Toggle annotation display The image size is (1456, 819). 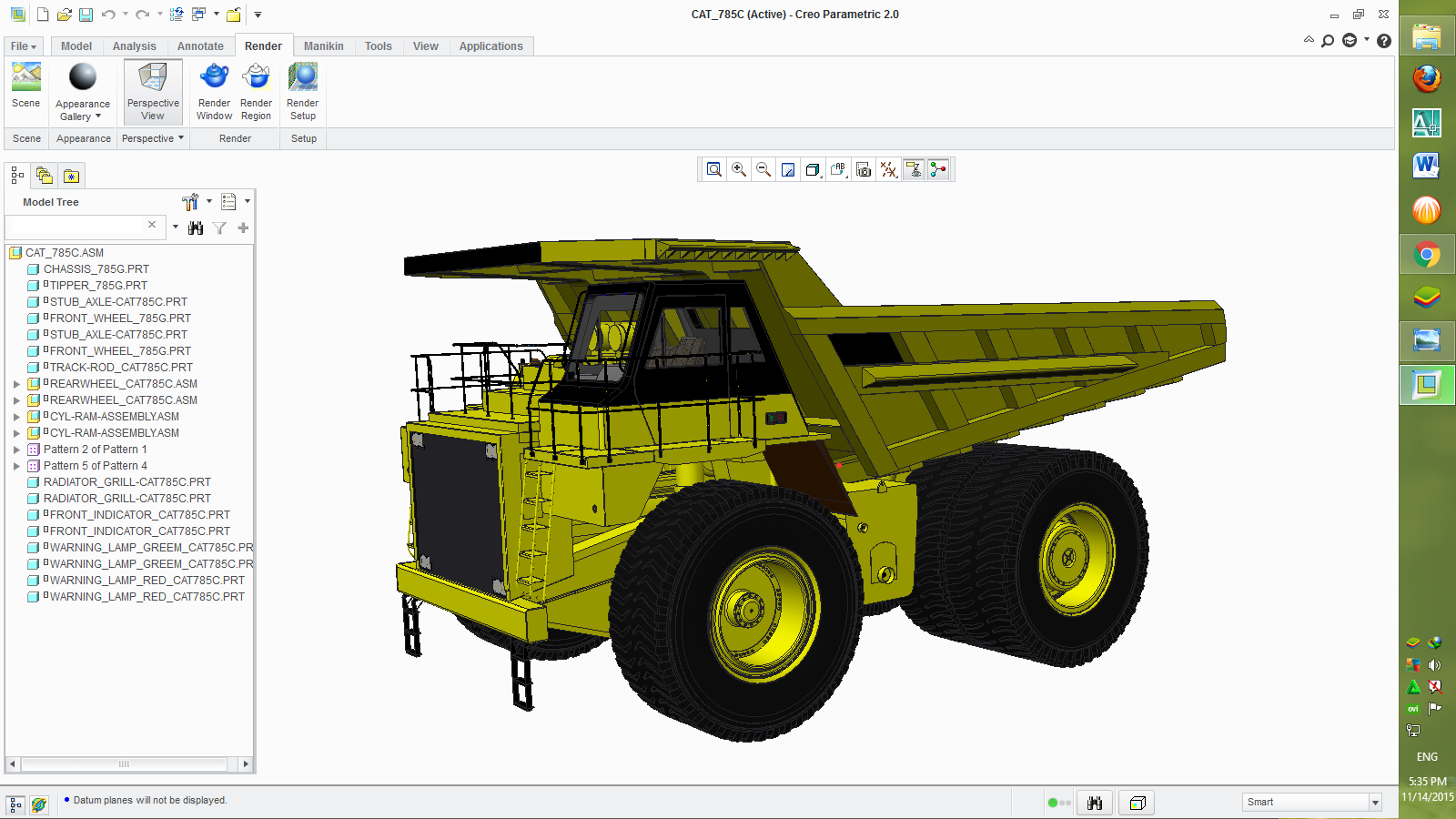[x=914, y=169]
